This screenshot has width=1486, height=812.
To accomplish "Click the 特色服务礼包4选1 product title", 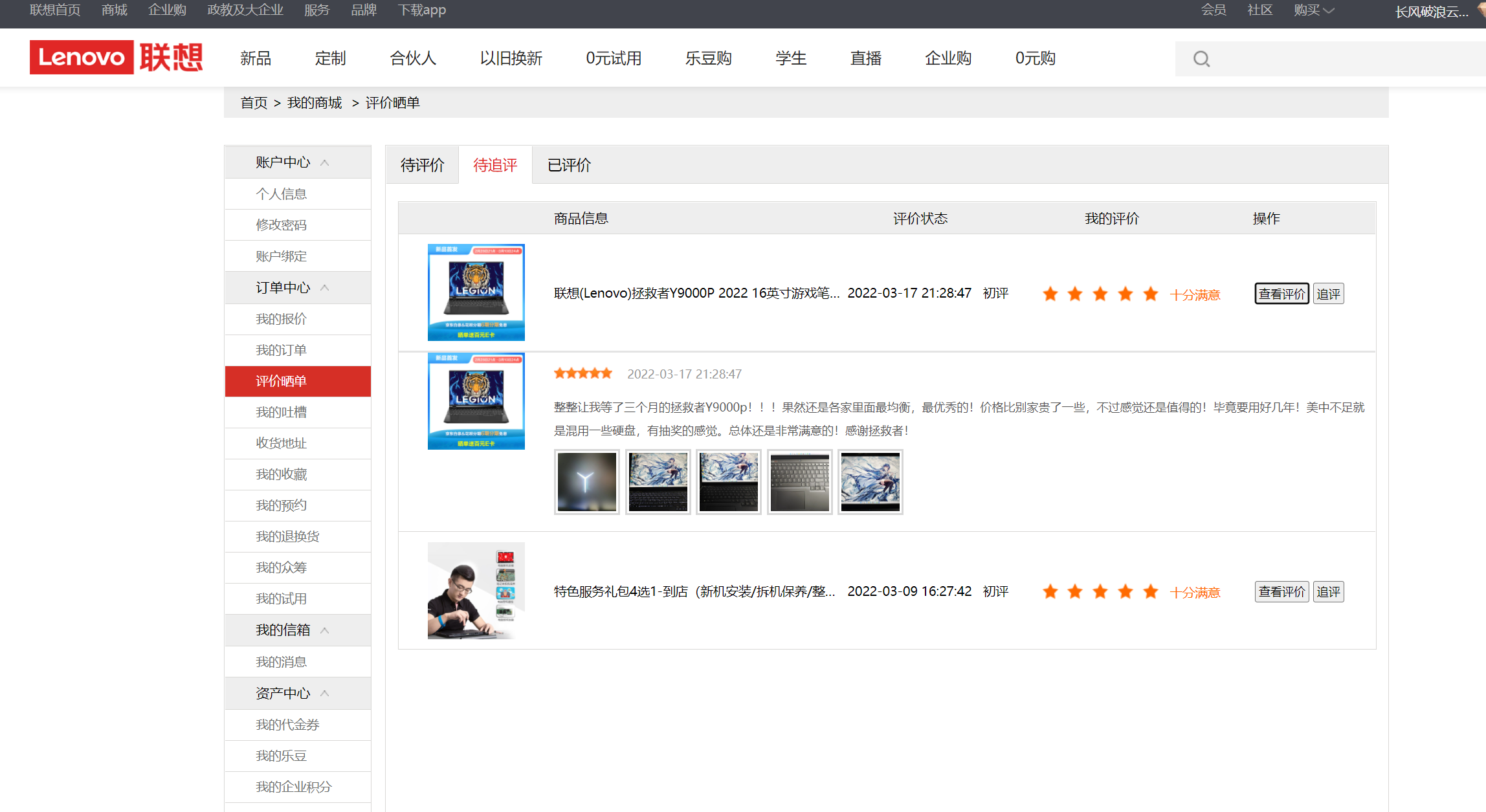I will coord(694,591).
